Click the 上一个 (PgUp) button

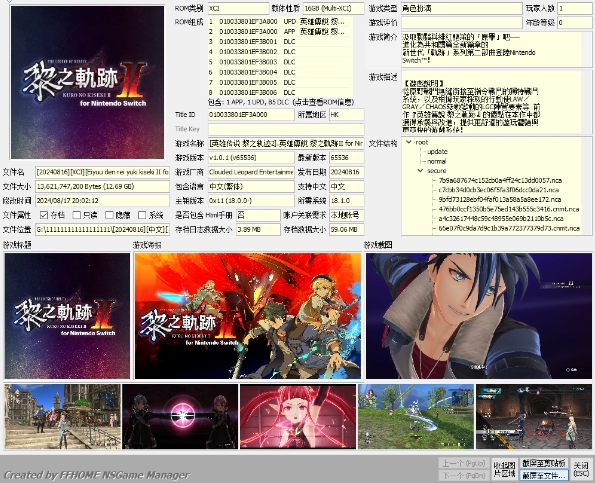(x=464, y=463)
